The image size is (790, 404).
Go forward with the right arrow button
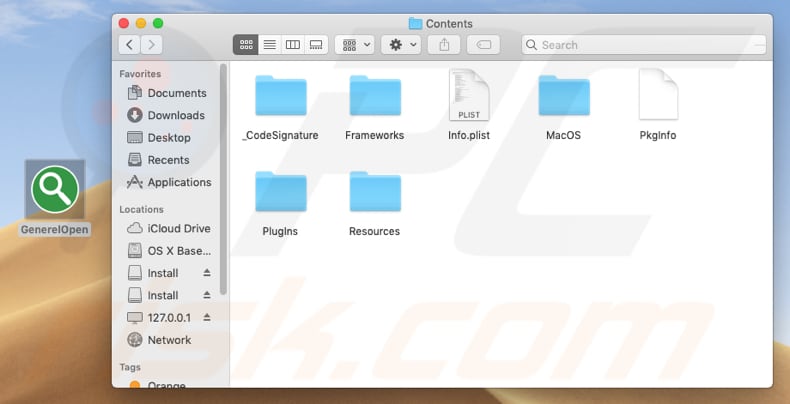pyautogui.click(x=151, y=45)
